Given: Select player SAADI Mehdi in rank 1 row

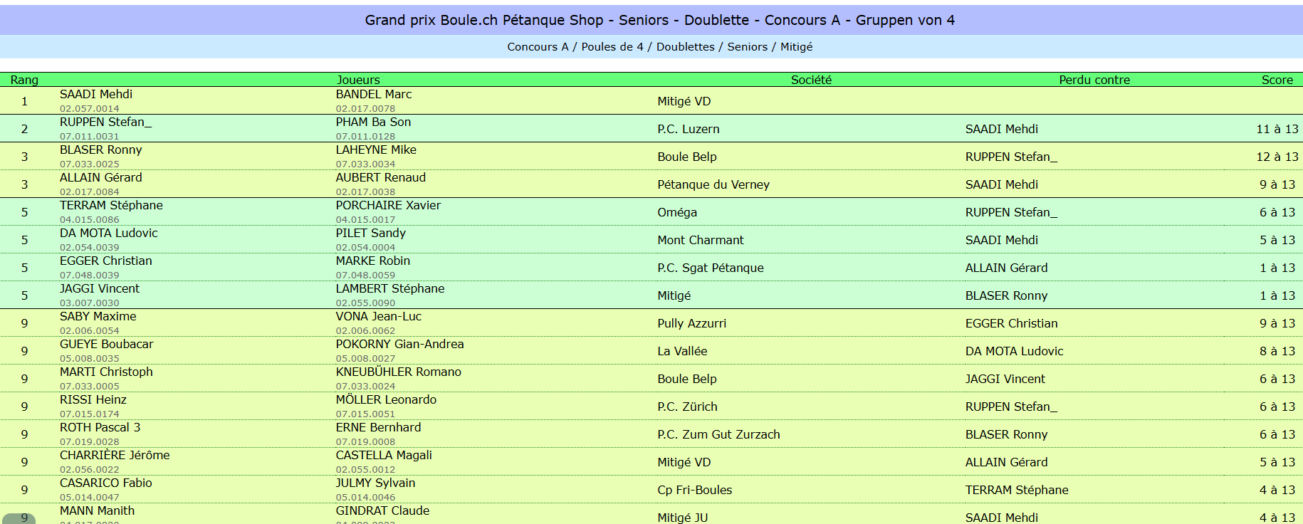Looking at the screenshot, I should 96,95.
